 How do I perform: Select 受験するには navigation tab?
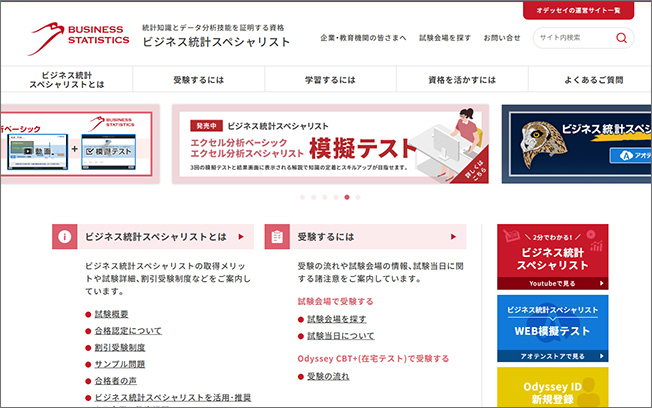pyautogui.click(x=199, y=79)
